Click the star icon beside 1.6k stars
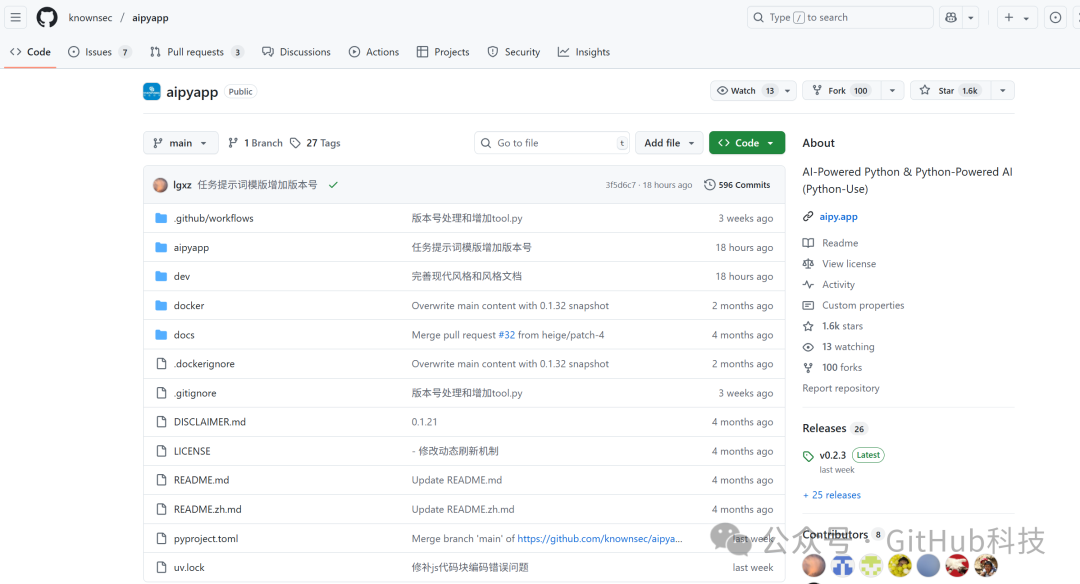Screen dimensions: 1080x584 (808, 326)
